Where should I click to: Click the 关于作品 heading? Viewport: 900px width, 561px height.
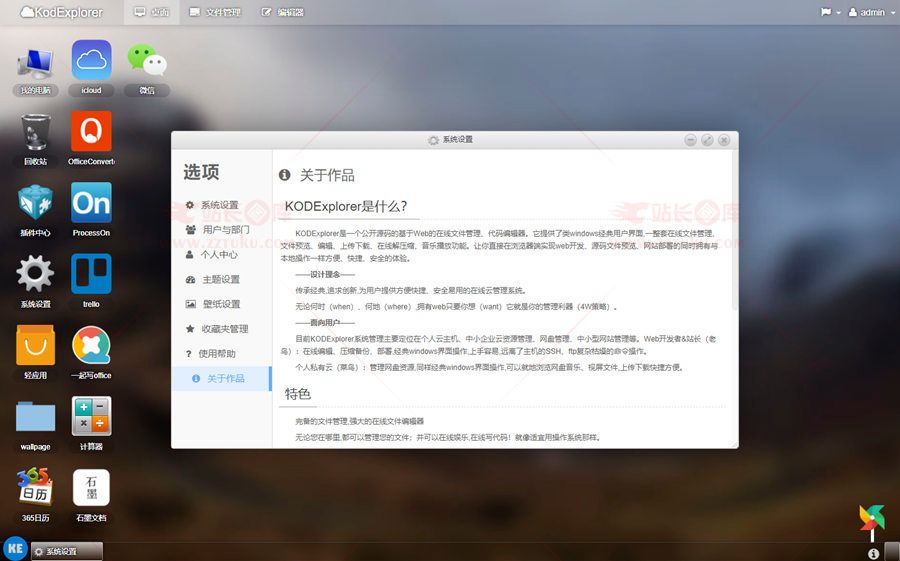click(327, 175)
